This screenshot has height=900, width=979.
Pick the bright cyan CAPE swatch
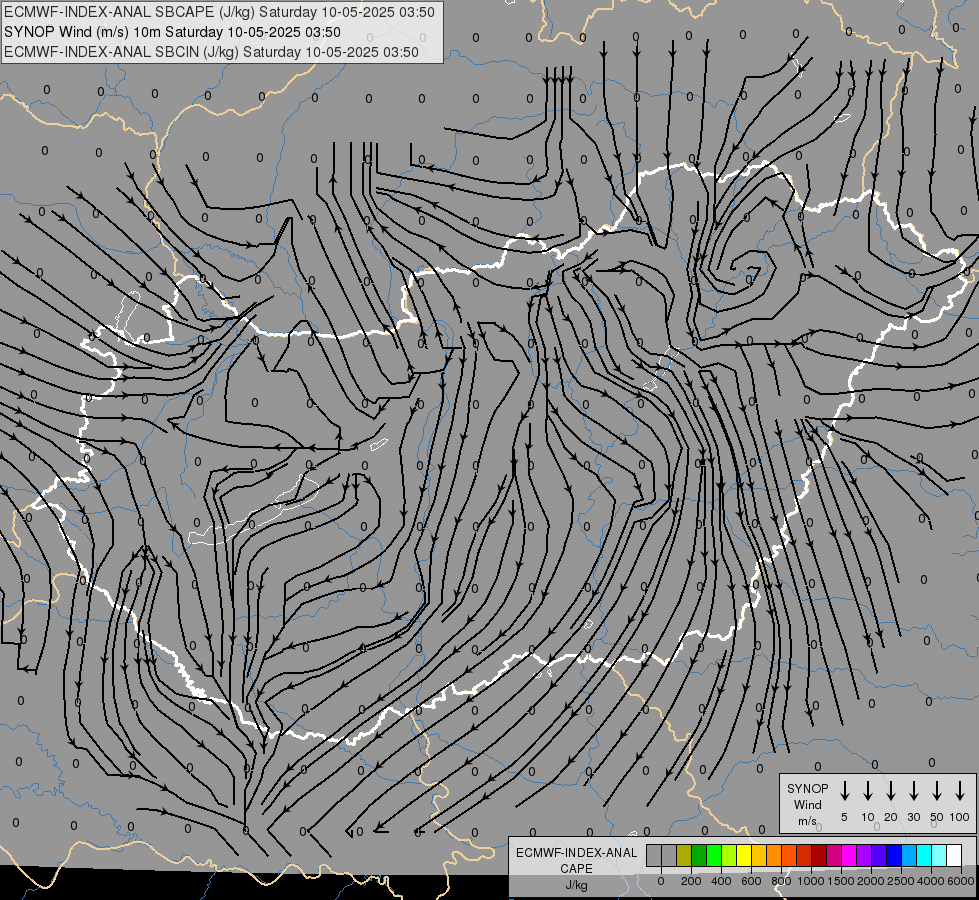pyautogui.click(x=923, y=855)
